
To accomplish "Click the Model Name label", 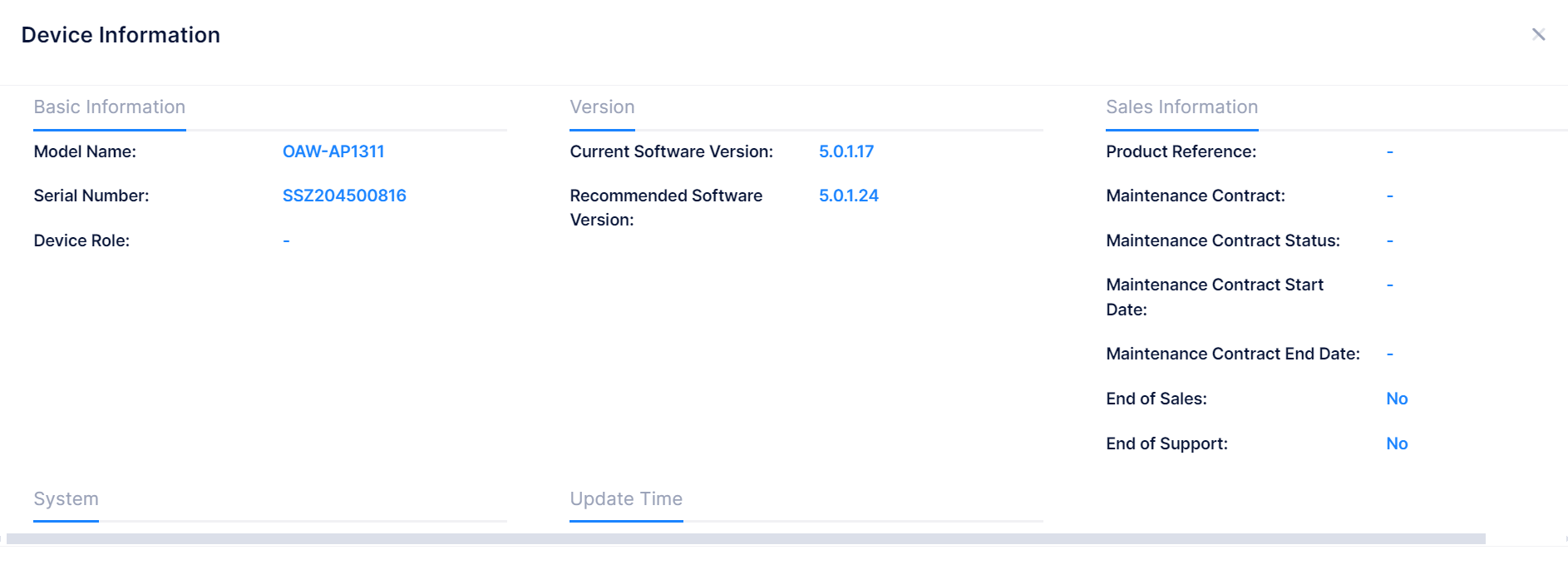I will click(85, 151).
